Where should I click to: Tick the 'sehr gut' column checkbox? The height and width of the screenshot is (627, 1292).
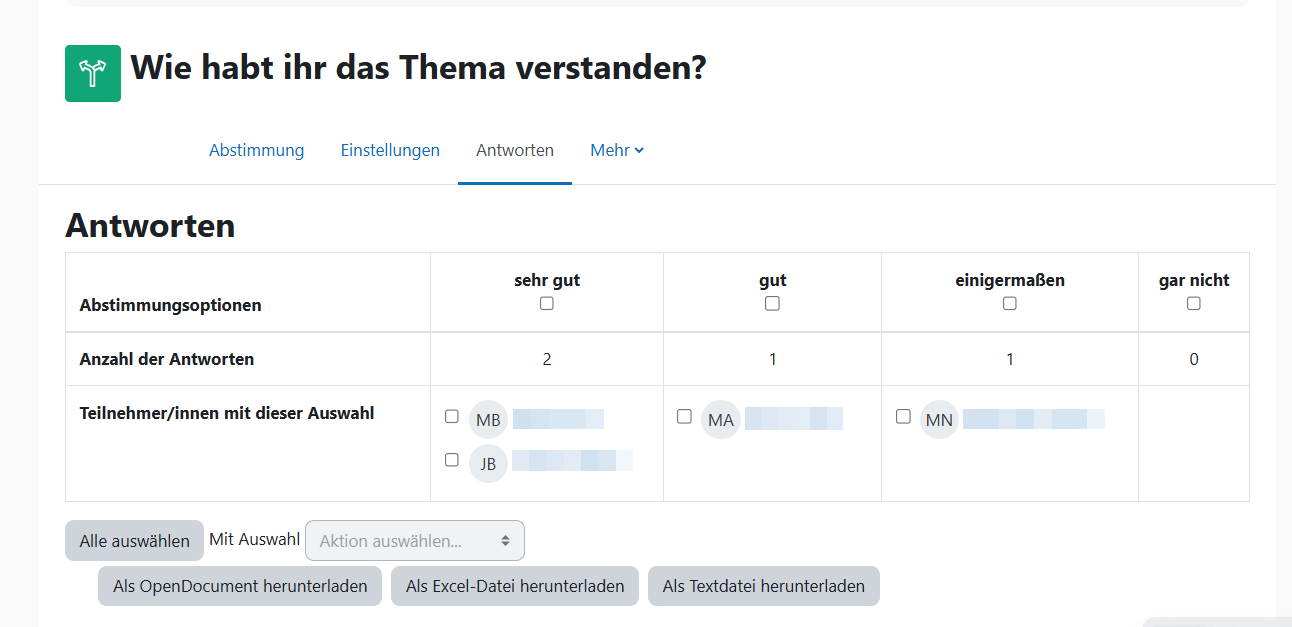coord(547,303)
